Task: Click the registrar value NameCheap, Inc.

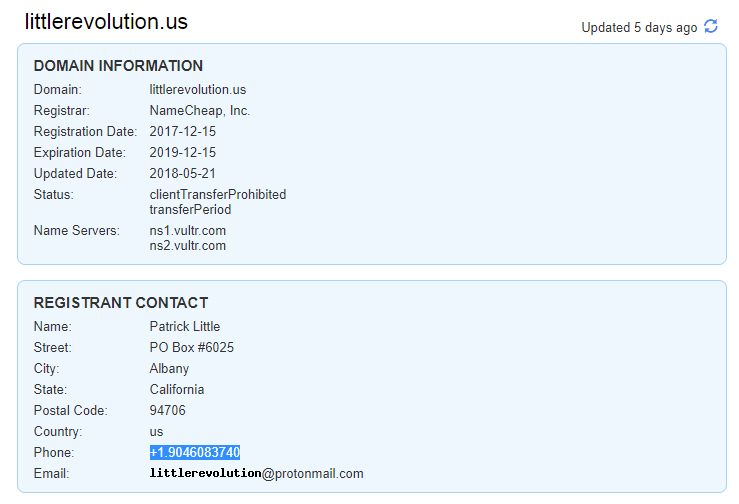Action: pos(200,111)
